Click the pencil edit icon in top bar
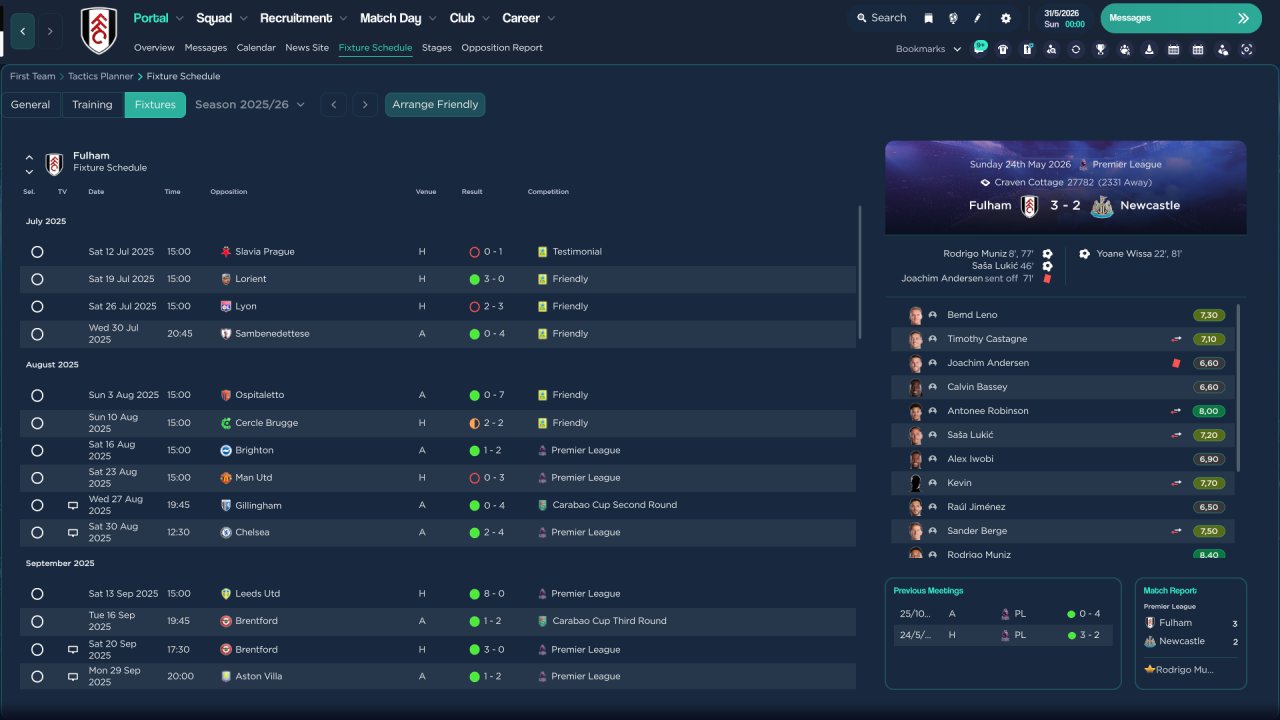The width and height of the screenshot is (1280, 720). click(978, 18)
